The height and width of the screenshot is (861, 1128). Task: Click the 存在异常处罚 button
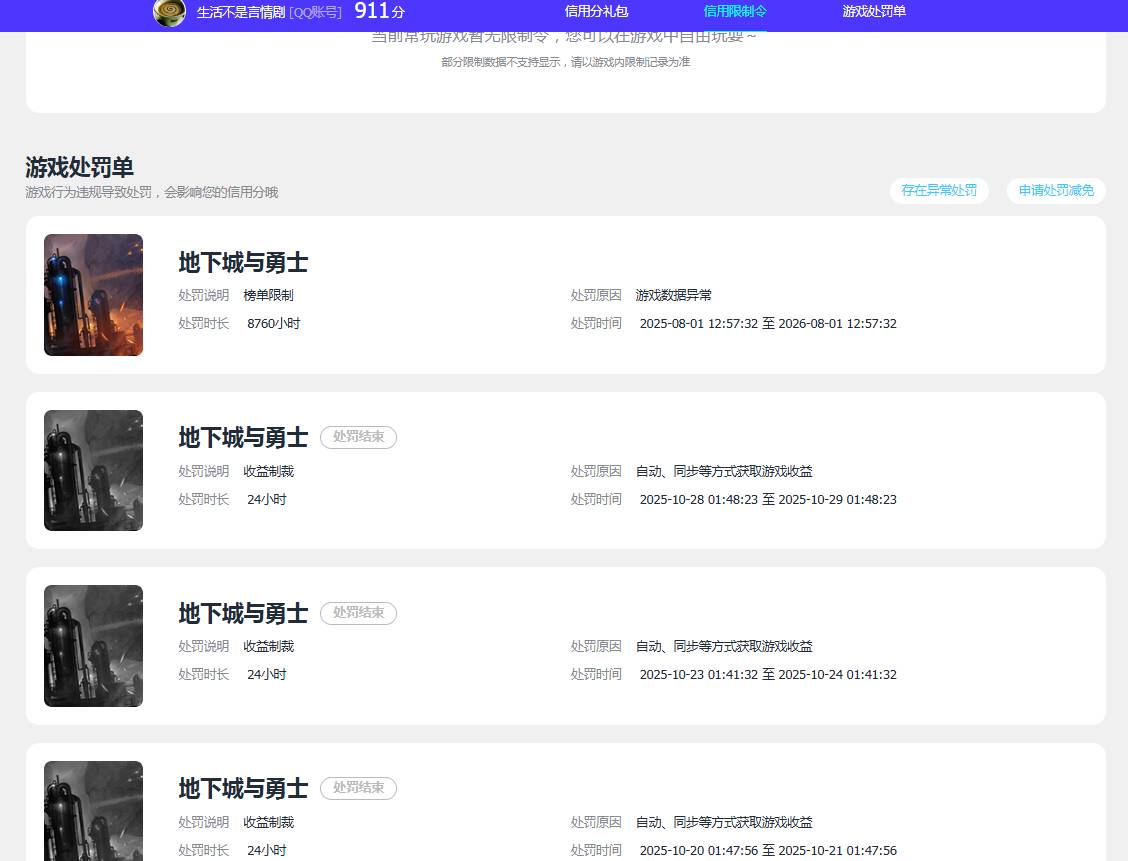point(938,190)
